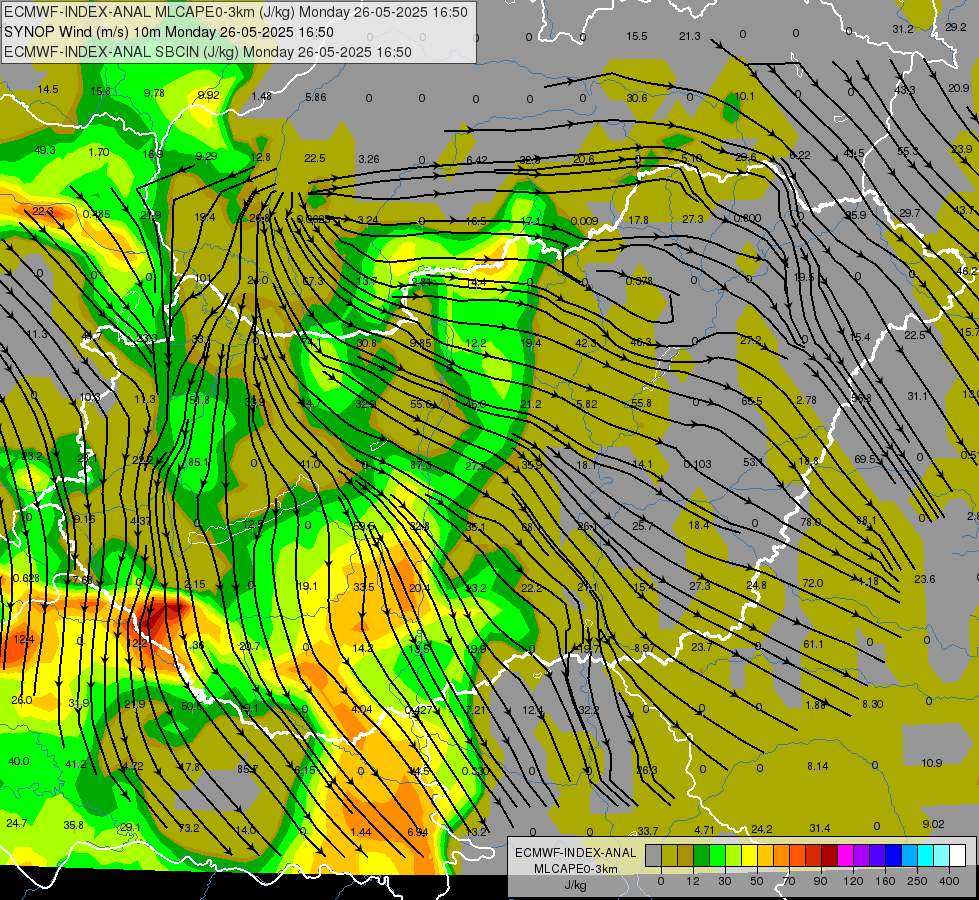Select the SBCIN title line
The image size is (979, 900).
point(208,52)
